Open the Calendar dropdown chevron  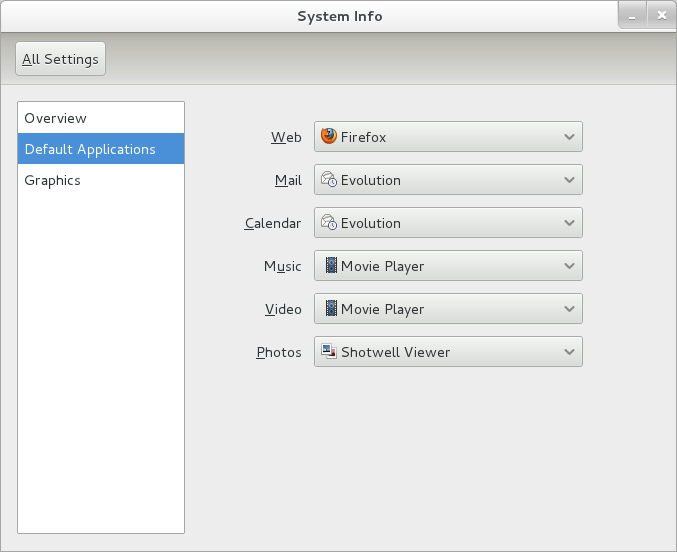(x=569, y=223)
